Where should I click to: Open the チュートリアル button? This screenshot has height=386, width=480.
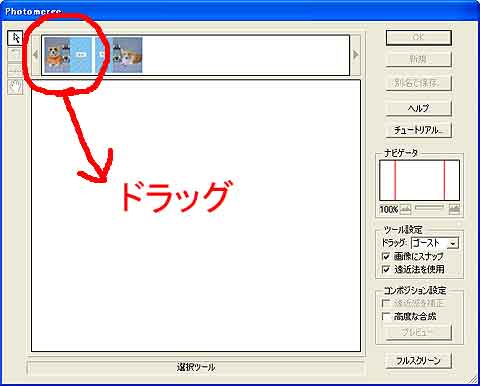pyautogui.click(x=419, y=130)
